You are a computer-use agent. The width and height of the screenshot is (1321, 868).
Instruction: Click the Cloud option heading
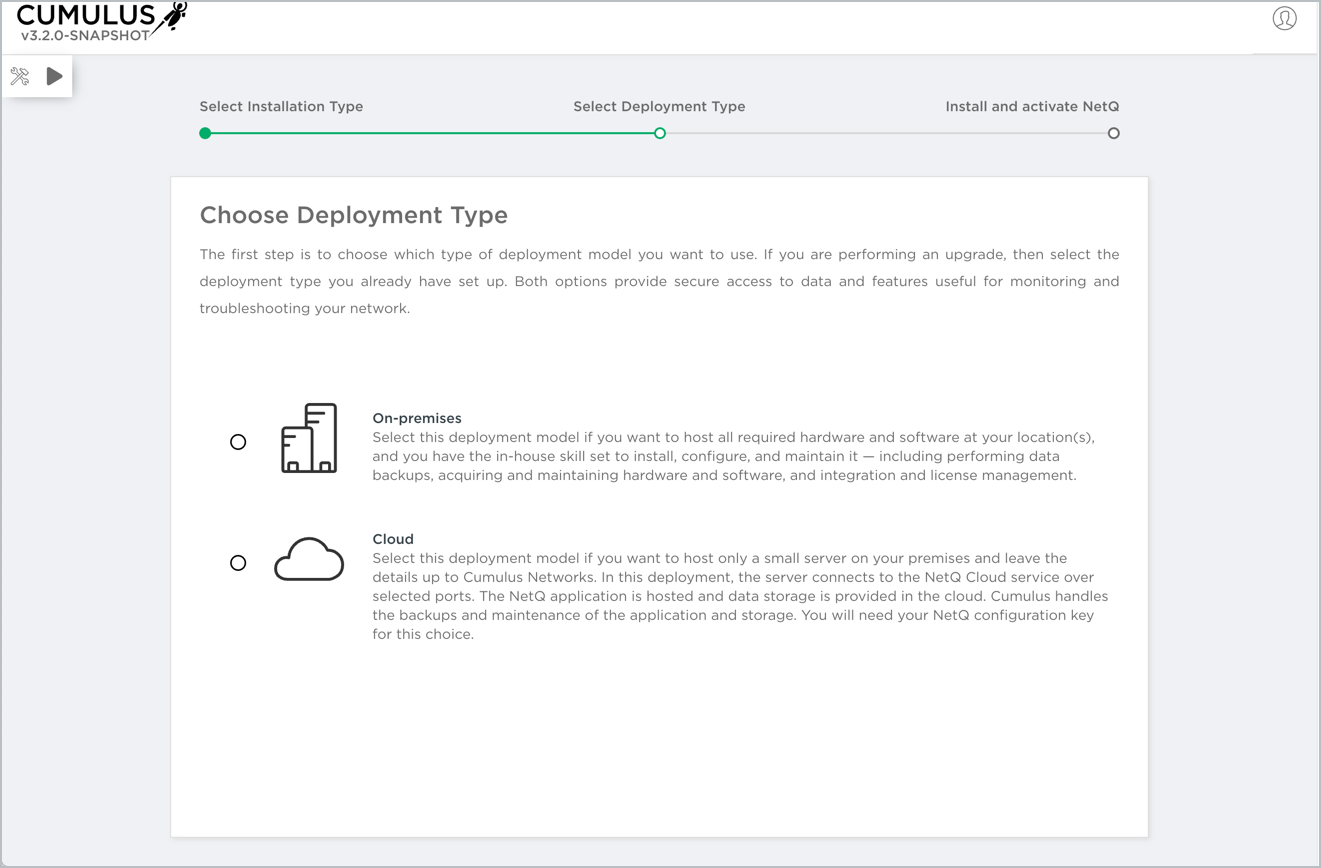(x=393, y=539)
